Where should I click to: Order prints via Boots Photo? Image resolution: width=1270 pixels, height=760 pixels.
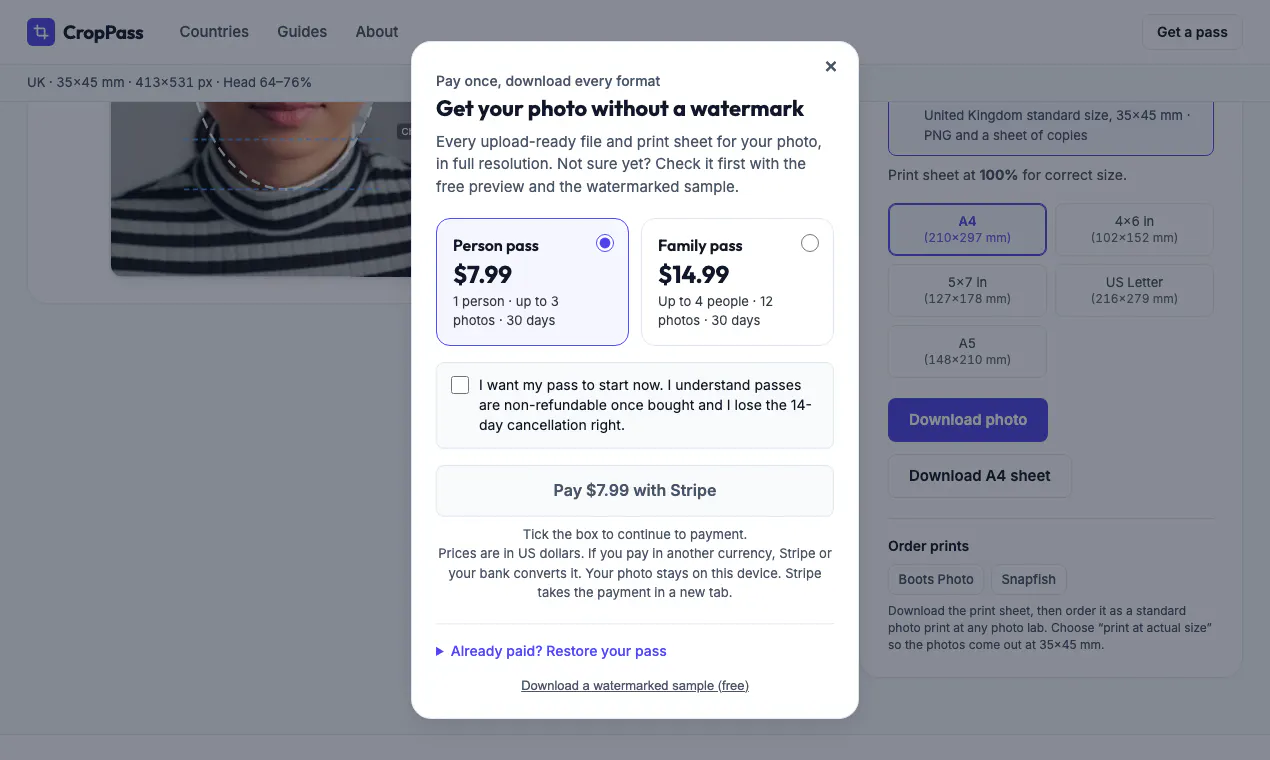pos(936,579)
